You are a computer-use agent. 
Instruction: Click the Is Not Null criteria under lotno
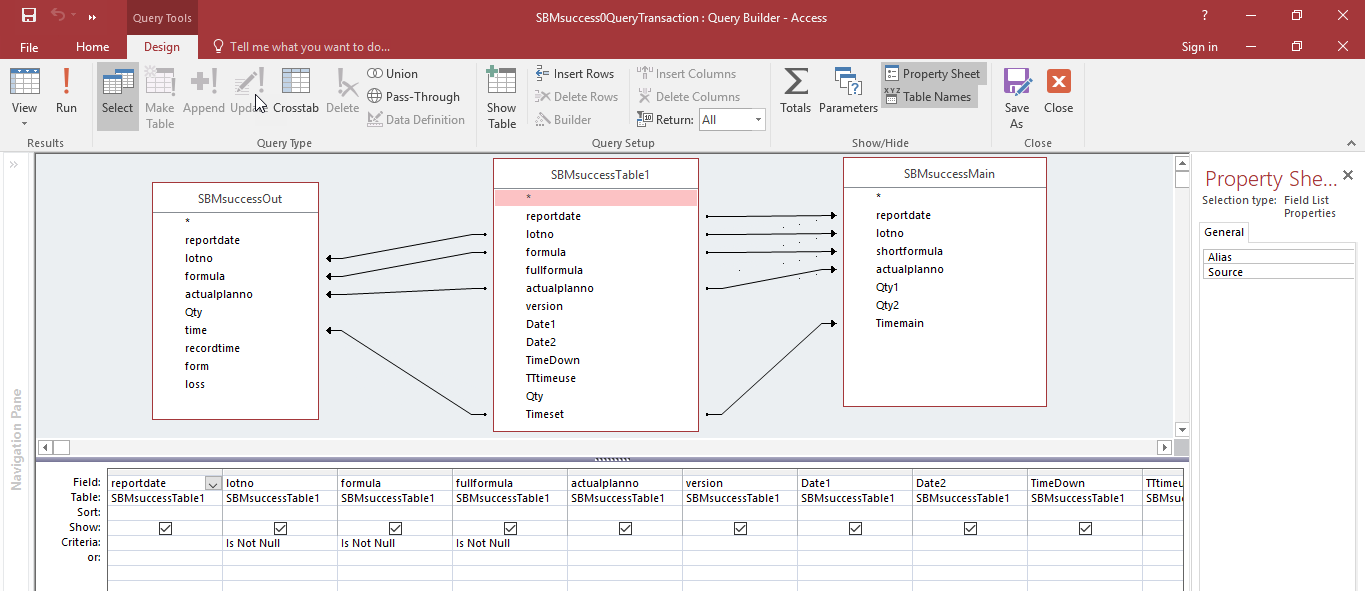(280, 543)
